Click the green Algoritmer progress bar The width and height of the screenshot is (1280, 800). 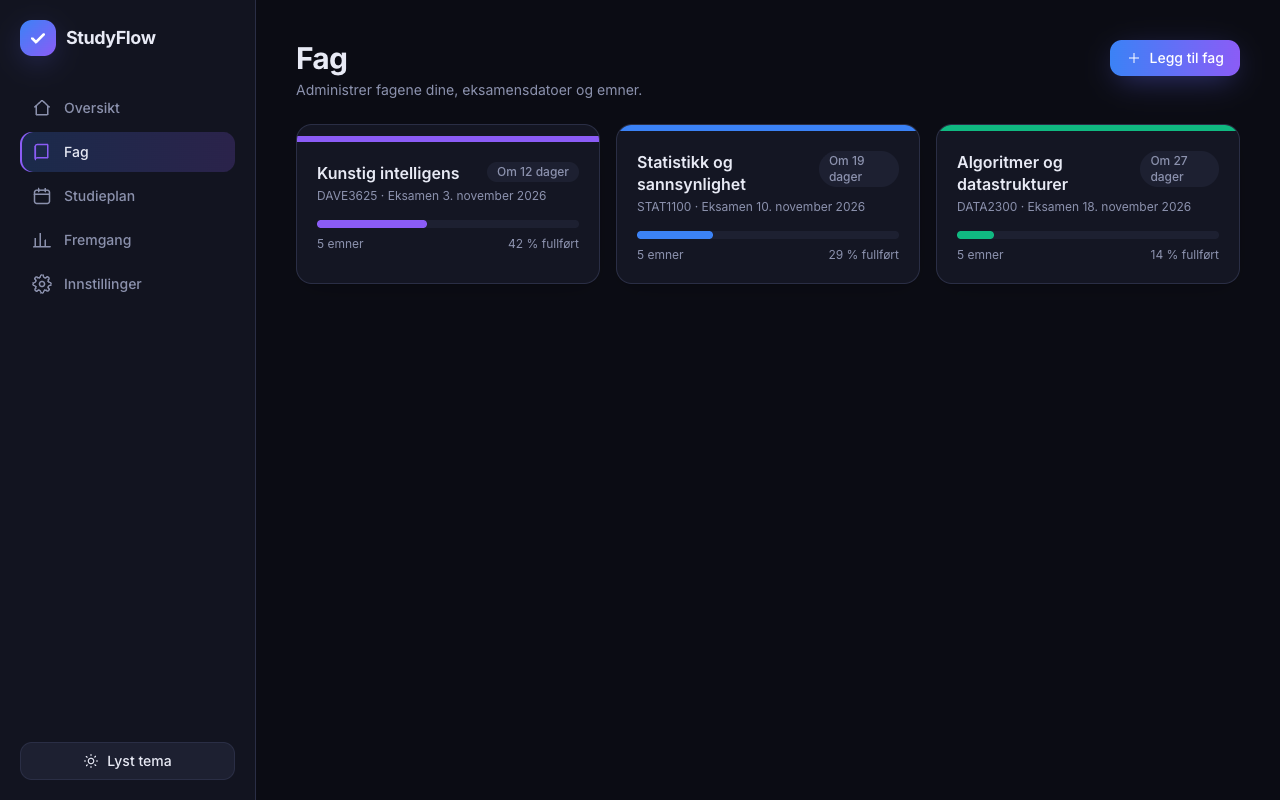(1088, 235)
